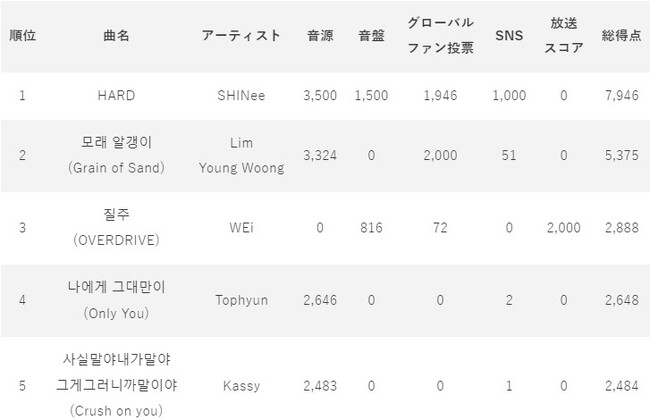Click the artist name Kassy

coord(242,385)
